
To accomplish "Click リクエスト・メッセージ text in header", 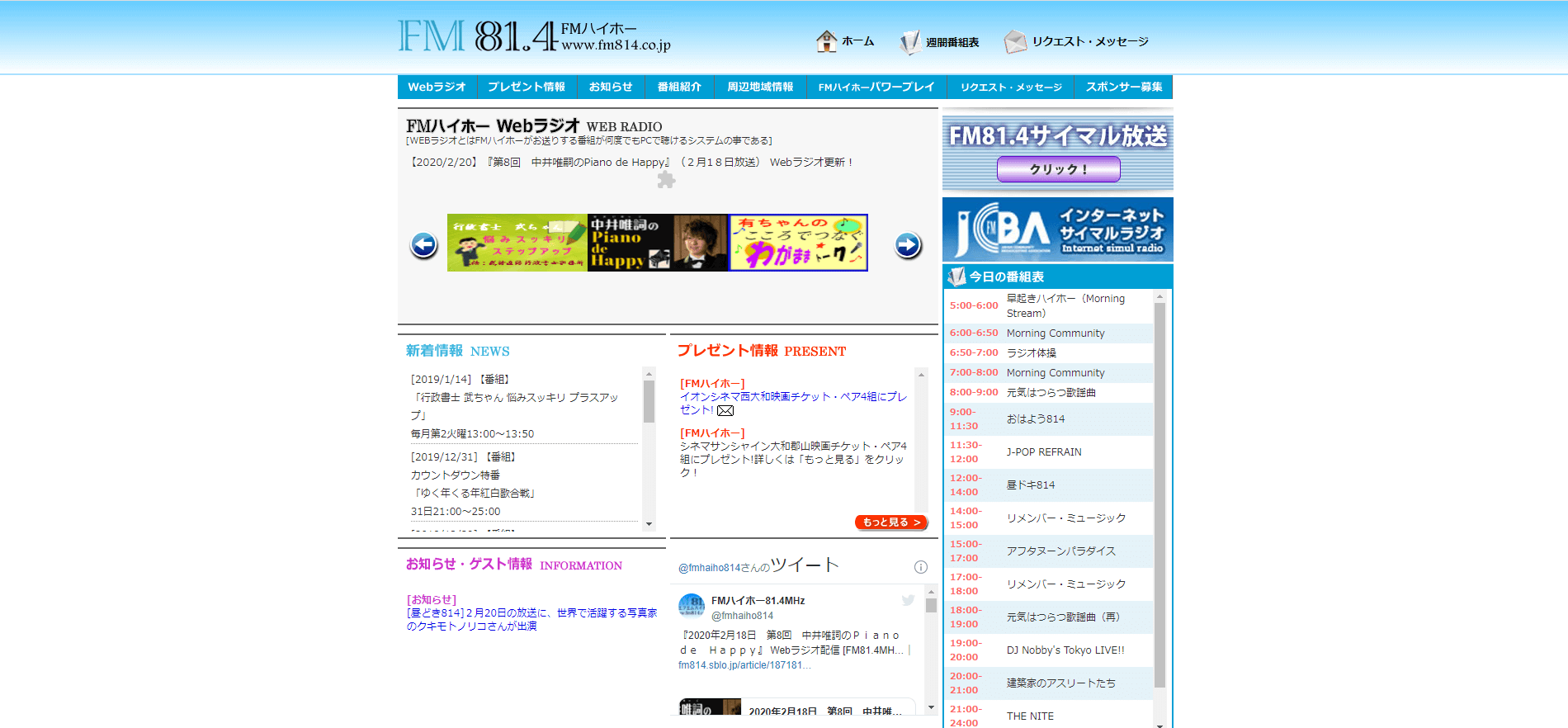I will pos(1090,41).
